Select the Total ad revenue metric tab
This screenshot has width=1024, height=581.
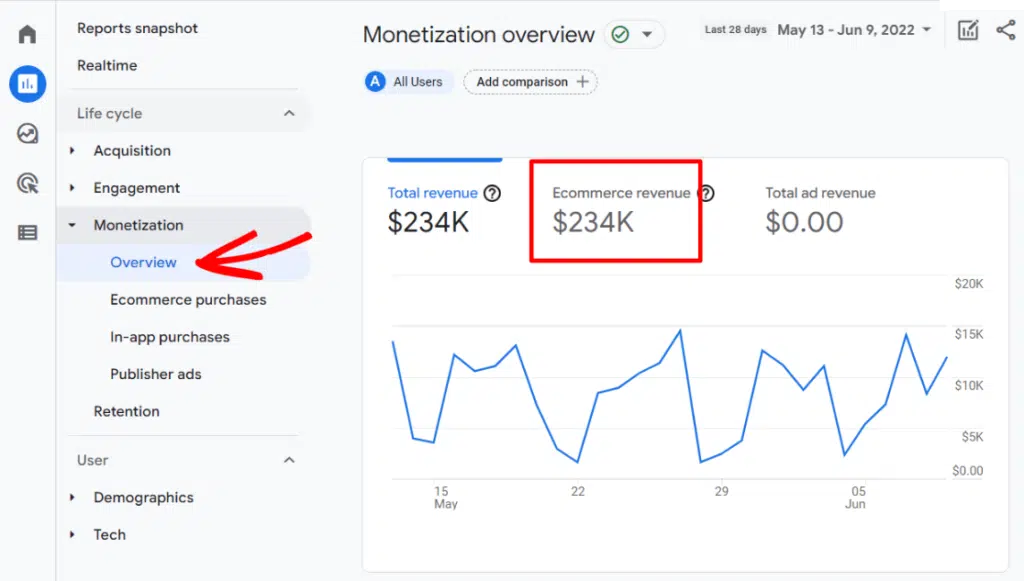[820, 210]
